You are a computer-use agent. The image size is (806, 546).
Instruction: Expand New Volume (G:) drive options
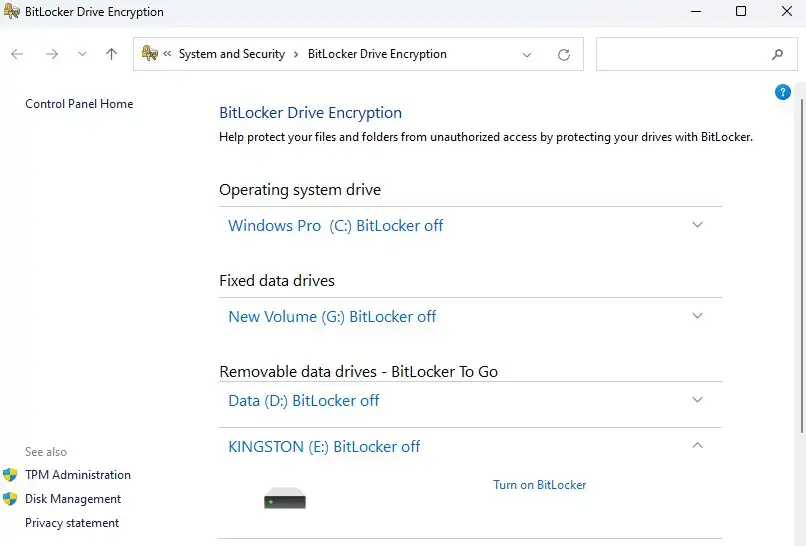(x=698, y=316)
